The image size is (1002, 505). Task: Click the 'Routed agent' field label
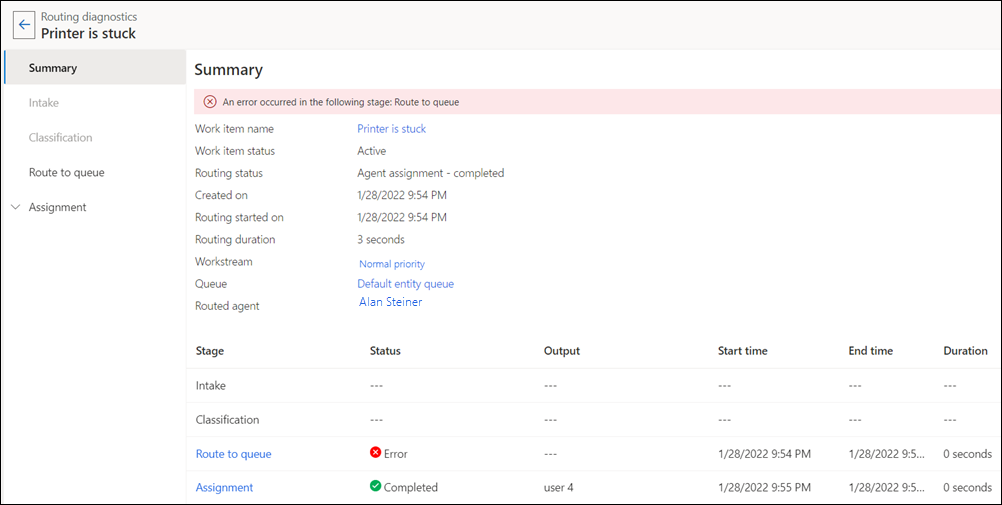[227, 306]
